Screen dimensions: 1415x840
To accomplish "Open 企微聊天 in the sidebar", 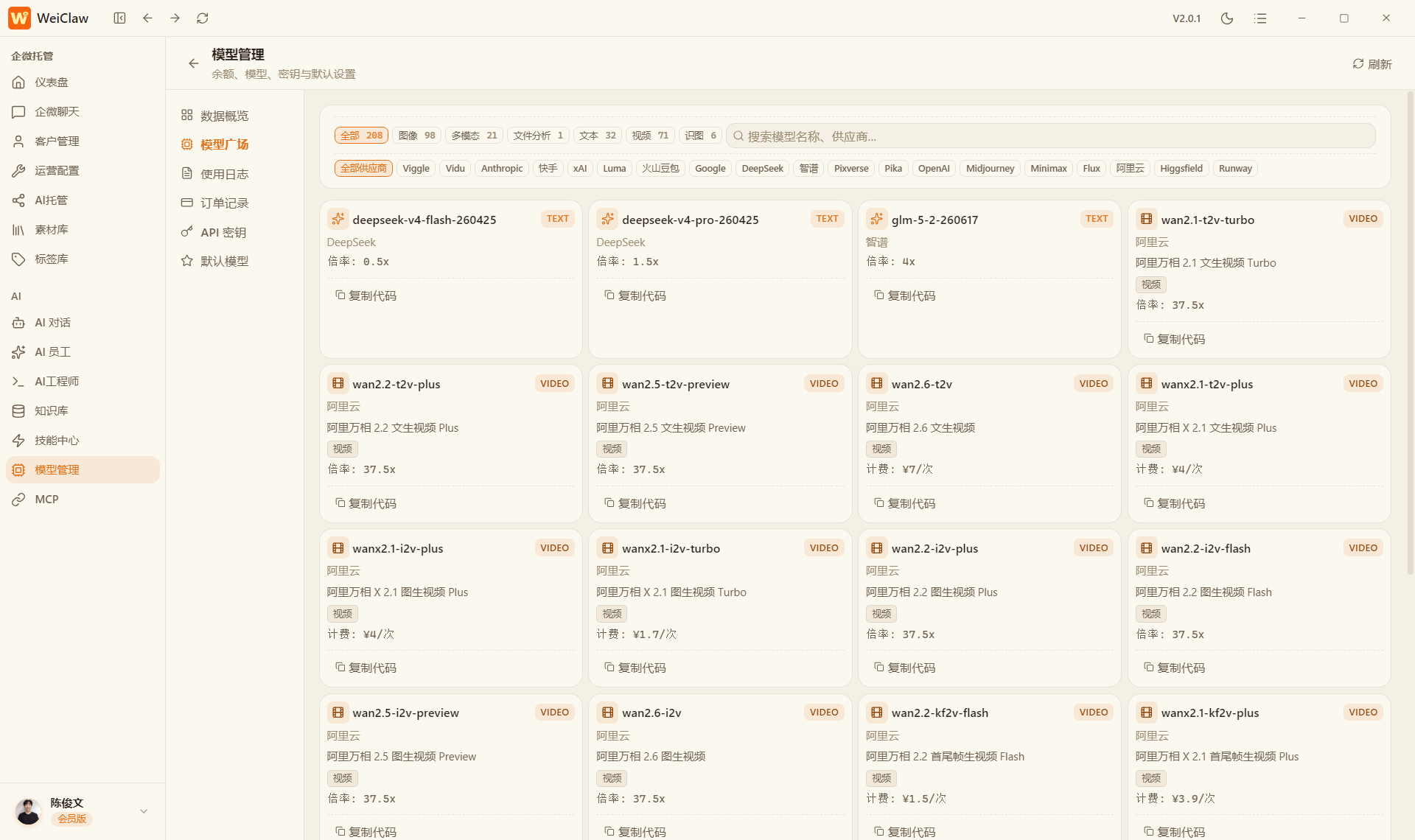I will pyautogui.click(x=83, y=112).
